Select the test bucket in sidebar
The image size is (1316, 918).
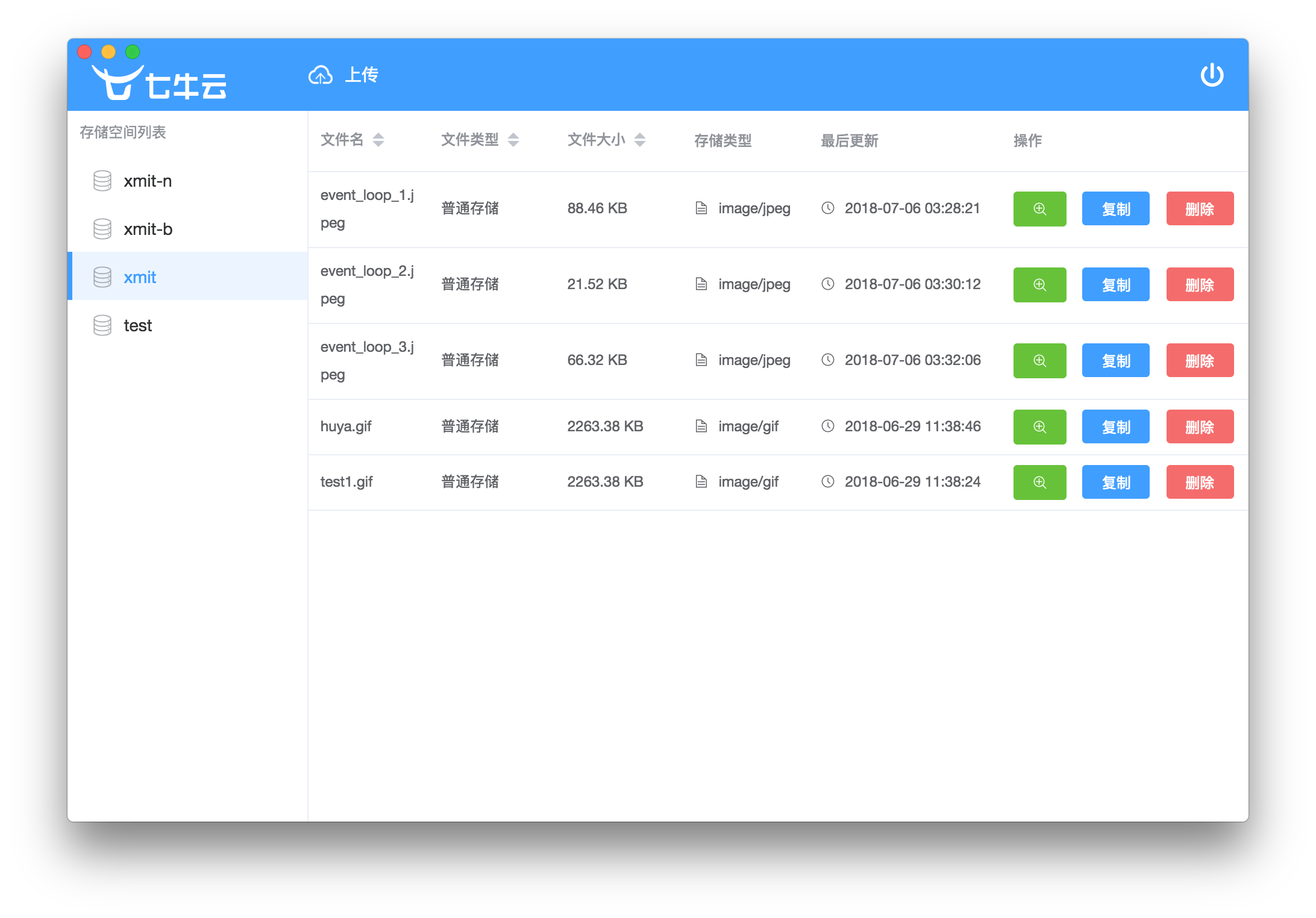138,326
